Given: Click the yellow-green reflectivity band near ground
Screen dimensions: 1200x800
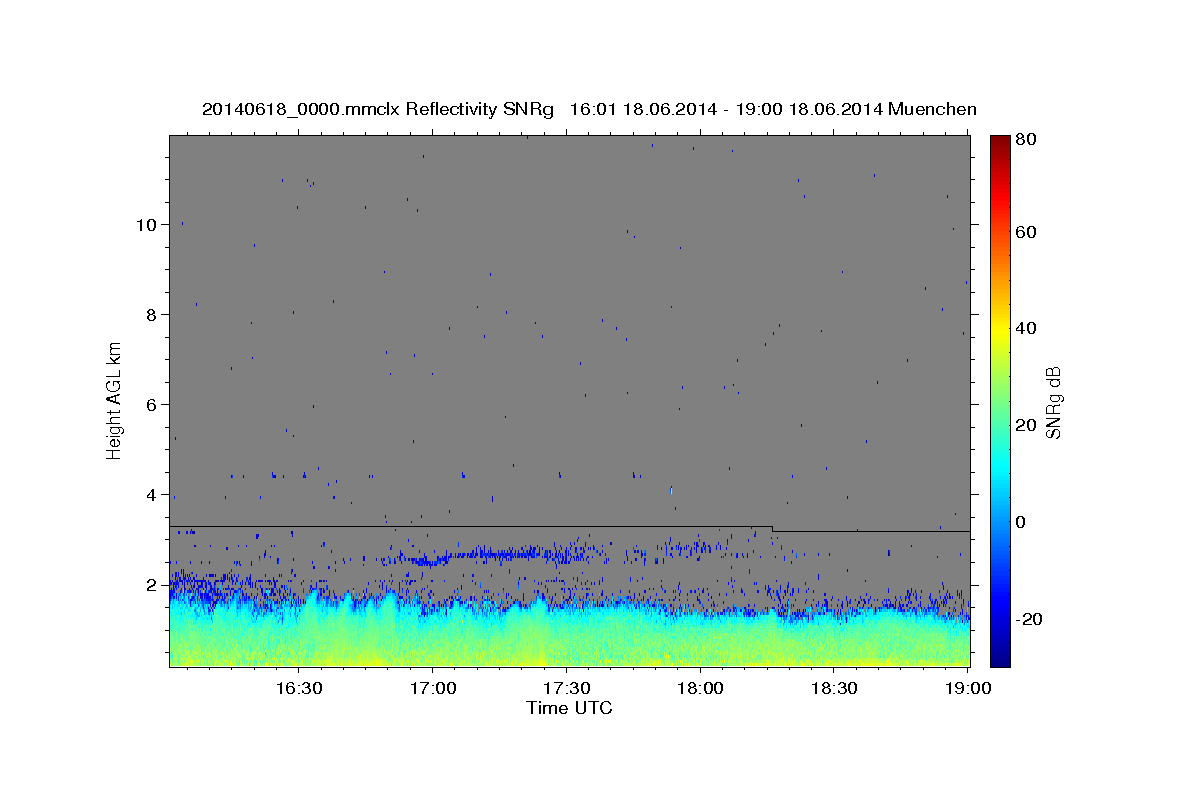Looking at the screenshot, I should [x=569, y=652].
